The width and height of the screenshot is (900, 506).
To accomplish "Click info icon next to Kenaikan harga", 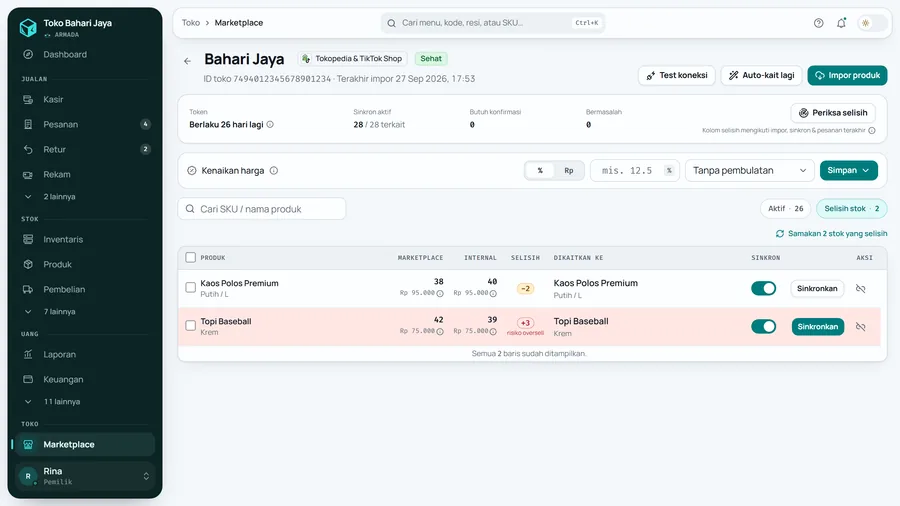I will point(274,170).
